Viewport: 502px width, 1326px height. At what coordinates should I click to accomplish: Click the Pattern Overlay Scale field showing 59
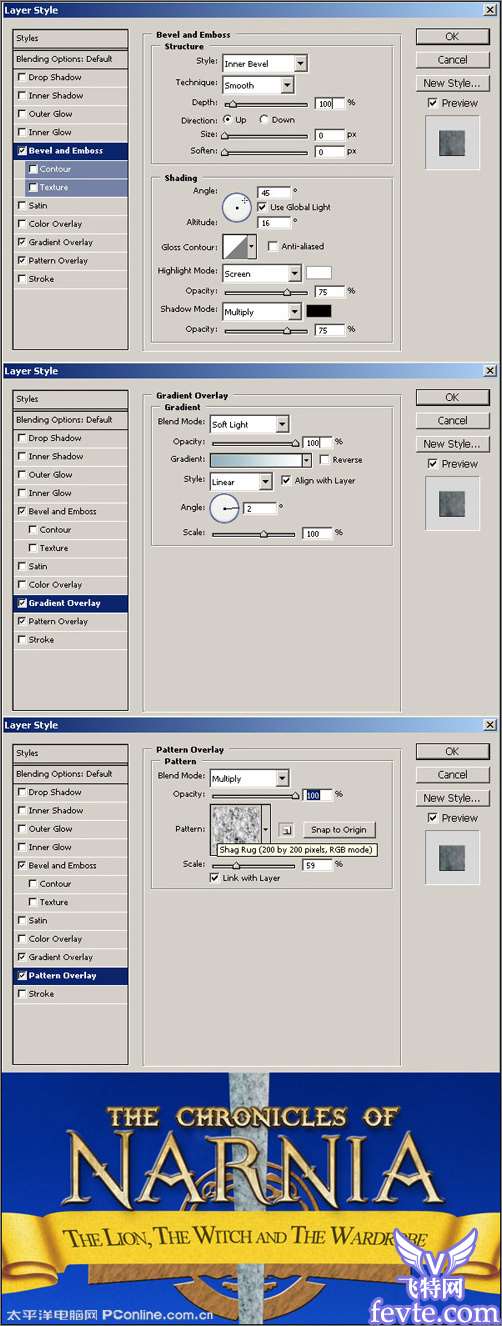coord(317,865)
